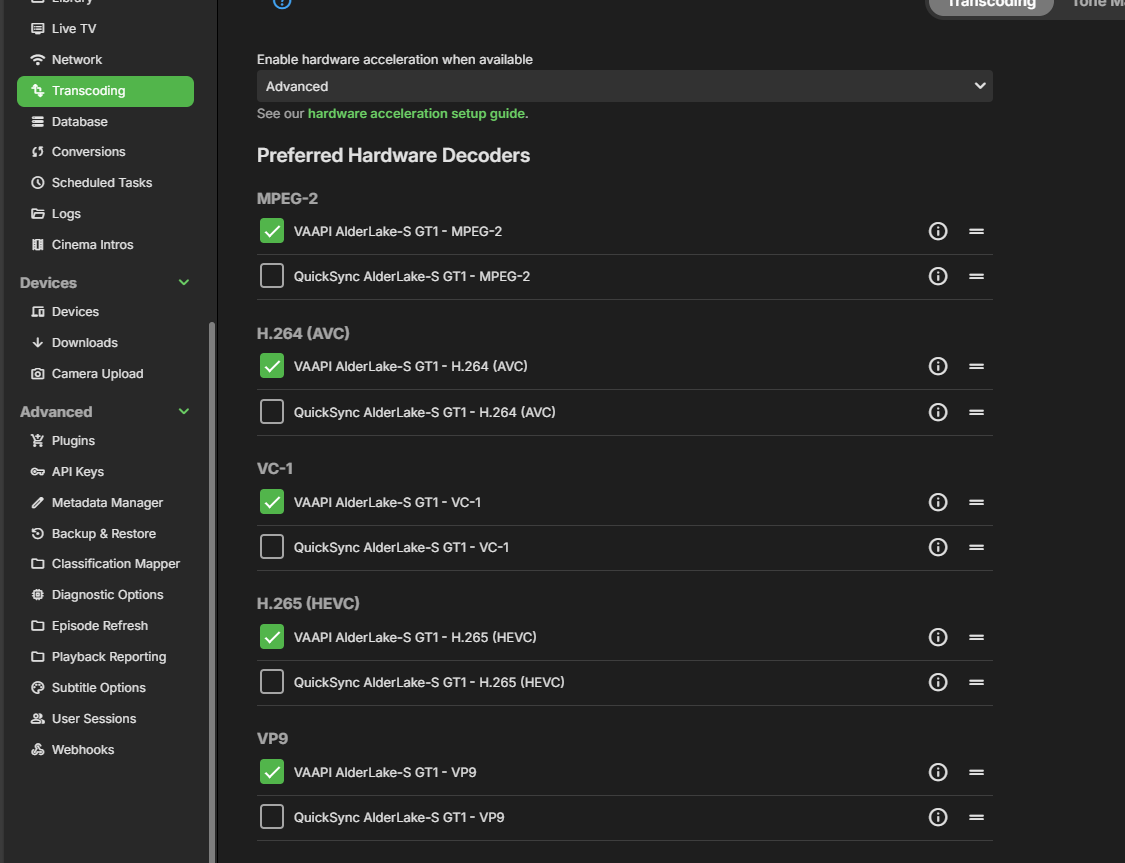Click the Plugins cart icon in sidebar
Viewport: 1125px width, 863px height.
coord(38,441)
